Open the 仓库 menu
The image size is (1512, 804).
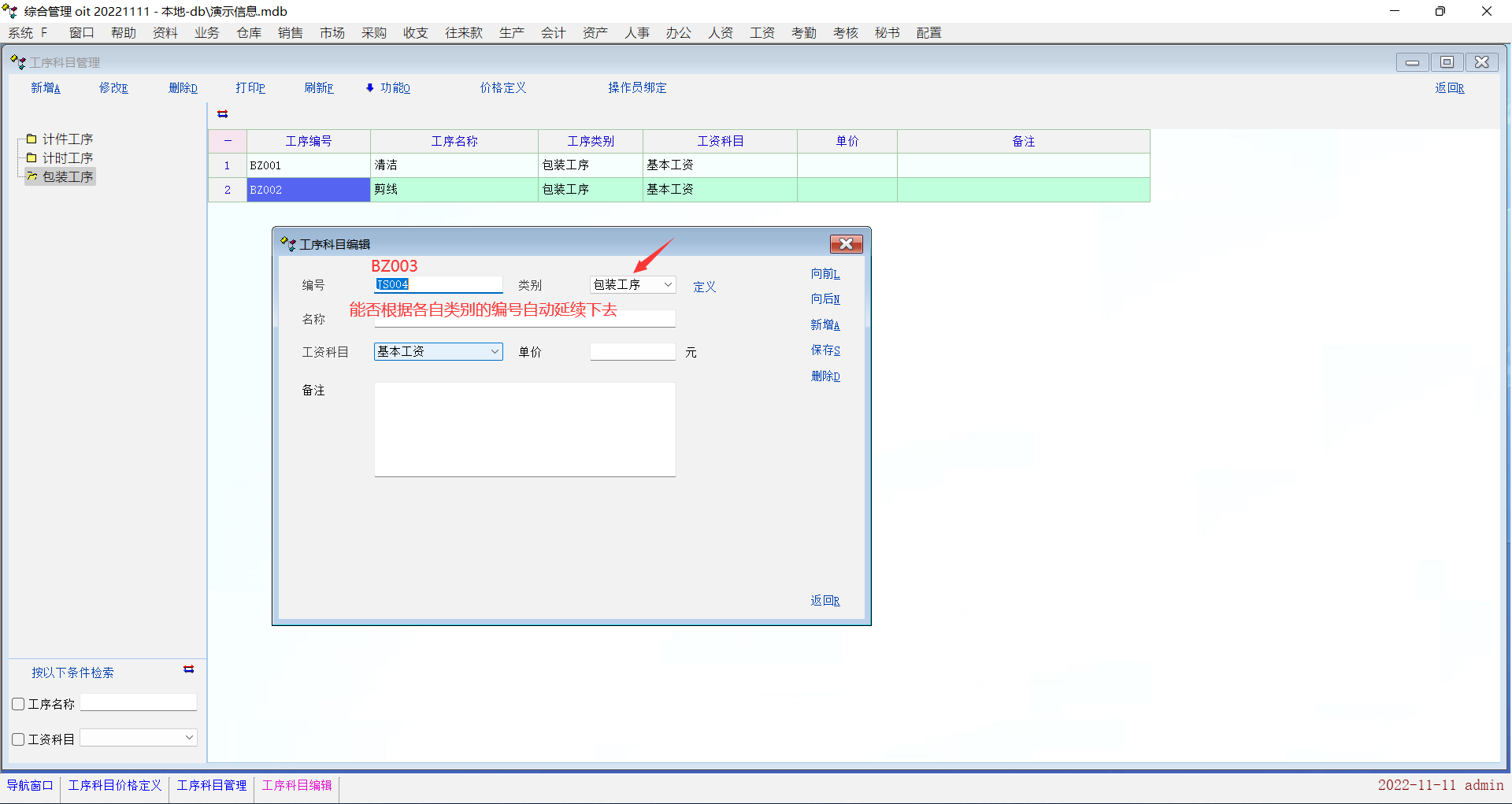(x=249, y=33)
